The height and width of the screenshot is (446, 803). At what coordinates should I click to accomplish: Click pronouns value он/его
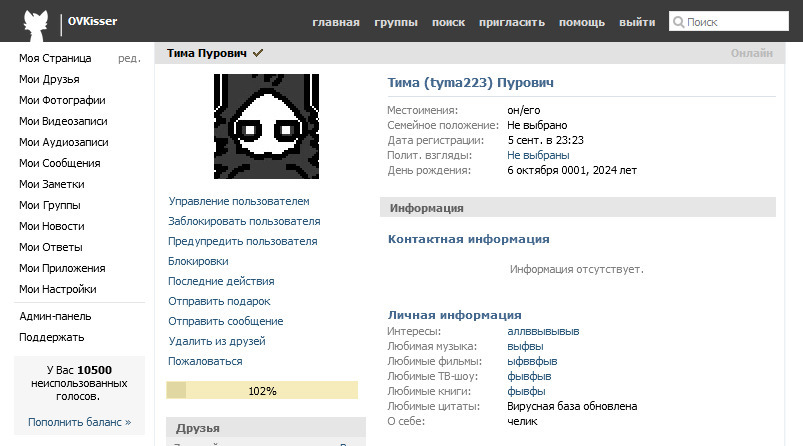tap(524, 110)
